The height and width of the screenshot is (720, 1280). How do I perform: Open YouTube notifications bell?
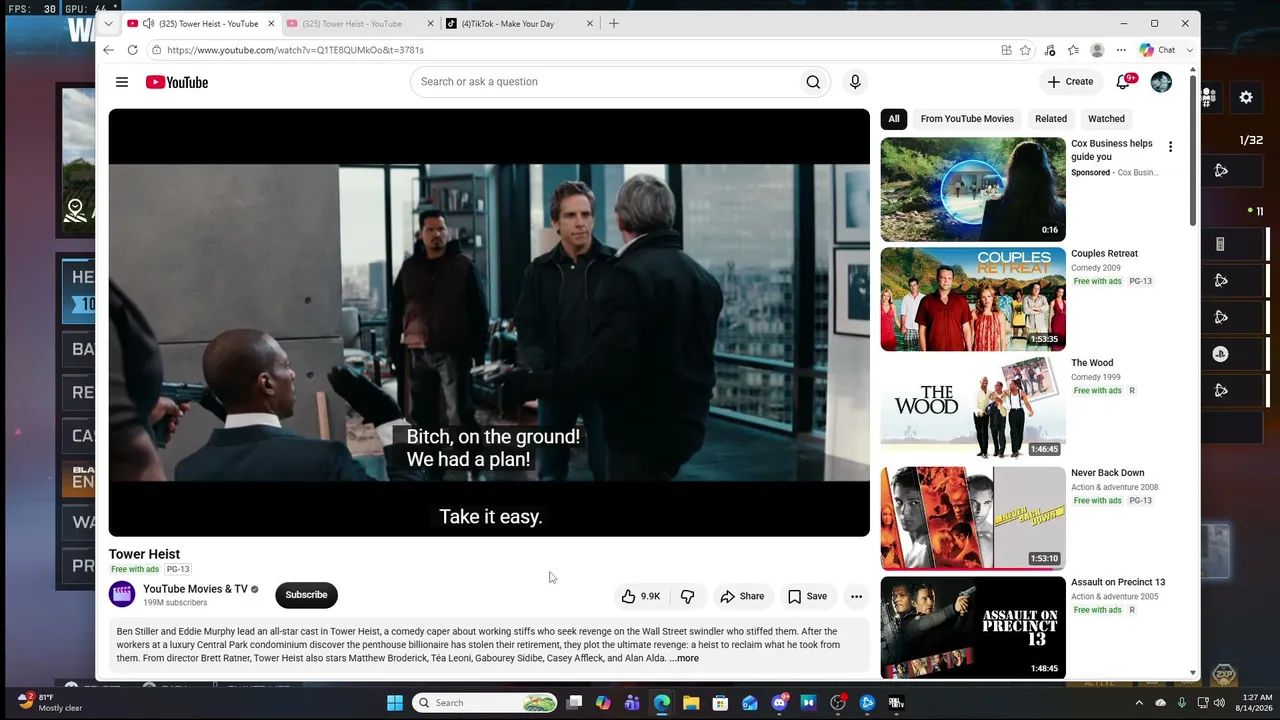[1123, 82]
